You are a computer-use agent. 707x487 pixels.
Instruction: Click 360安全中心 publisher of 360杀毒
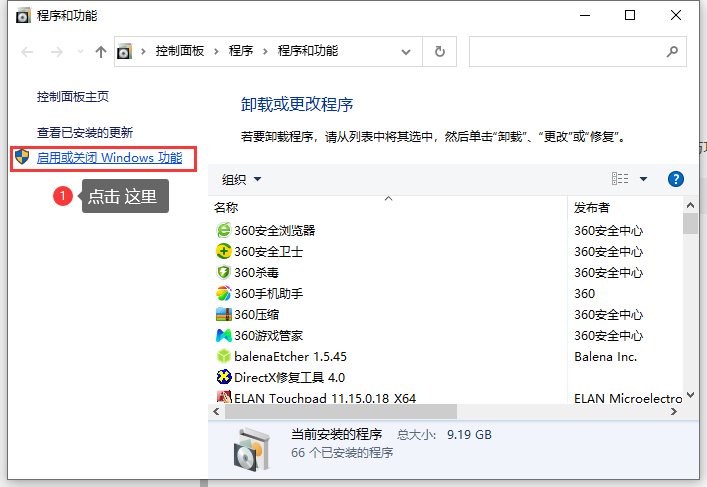pyautogui.click(x=608, y=272)
